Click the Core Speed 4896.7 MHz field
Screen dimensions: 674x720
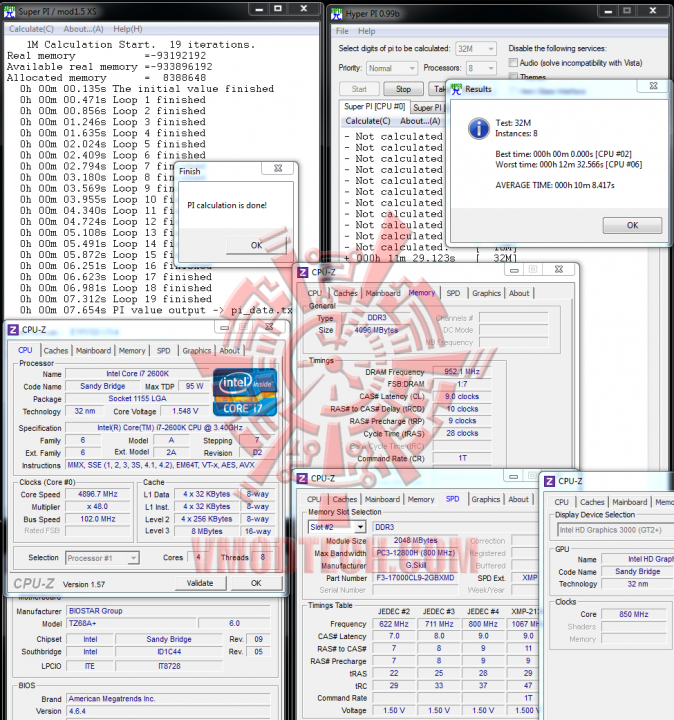[x=98, y=494]
